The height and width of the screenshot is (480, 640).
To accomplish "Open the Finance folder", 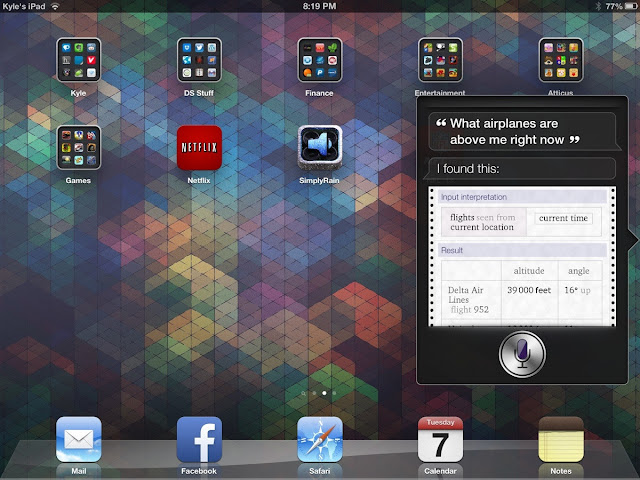I will pos(320,60).
